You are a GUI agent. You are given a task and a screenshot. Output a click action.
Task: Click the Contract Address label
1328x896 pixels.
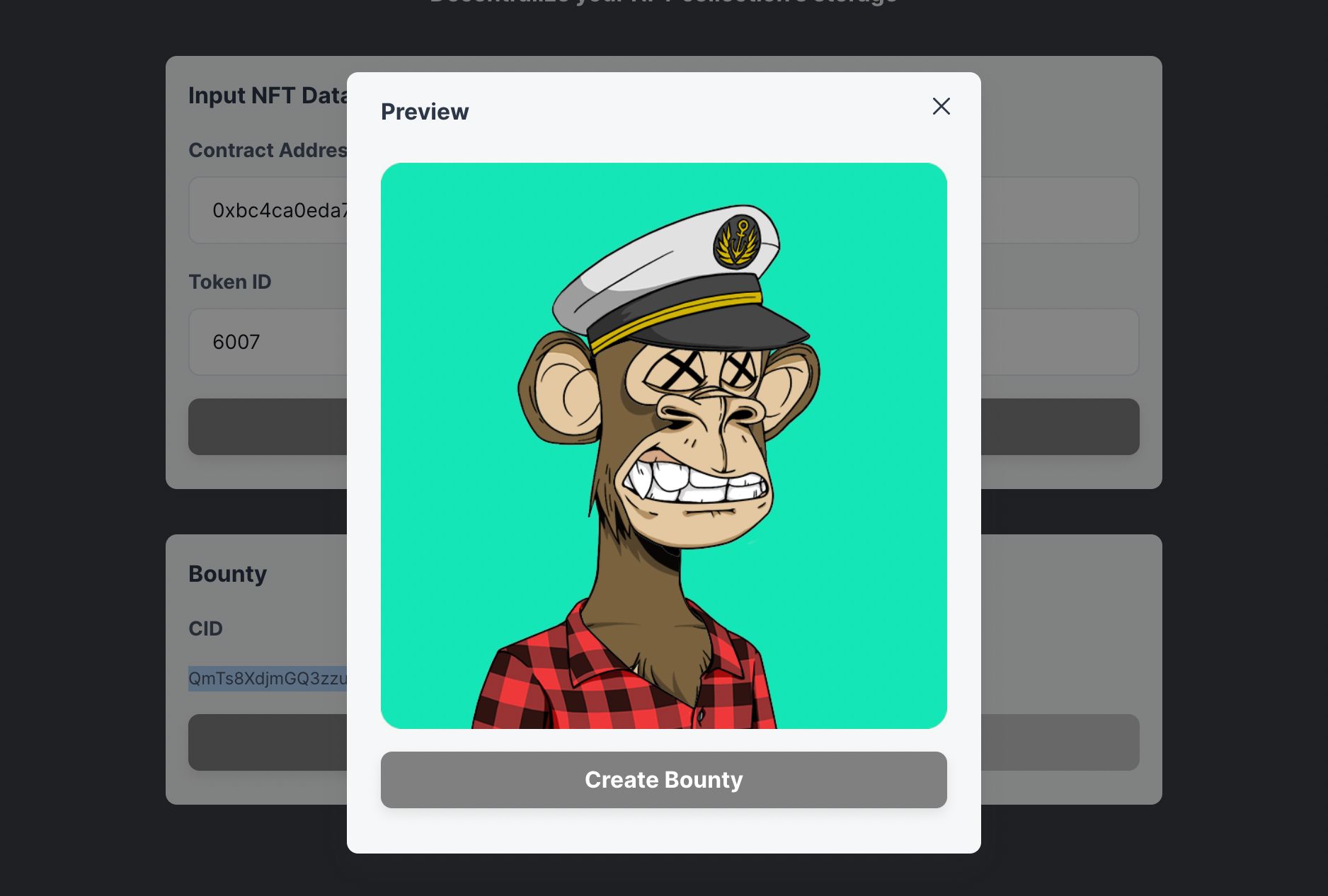point(268,150)
